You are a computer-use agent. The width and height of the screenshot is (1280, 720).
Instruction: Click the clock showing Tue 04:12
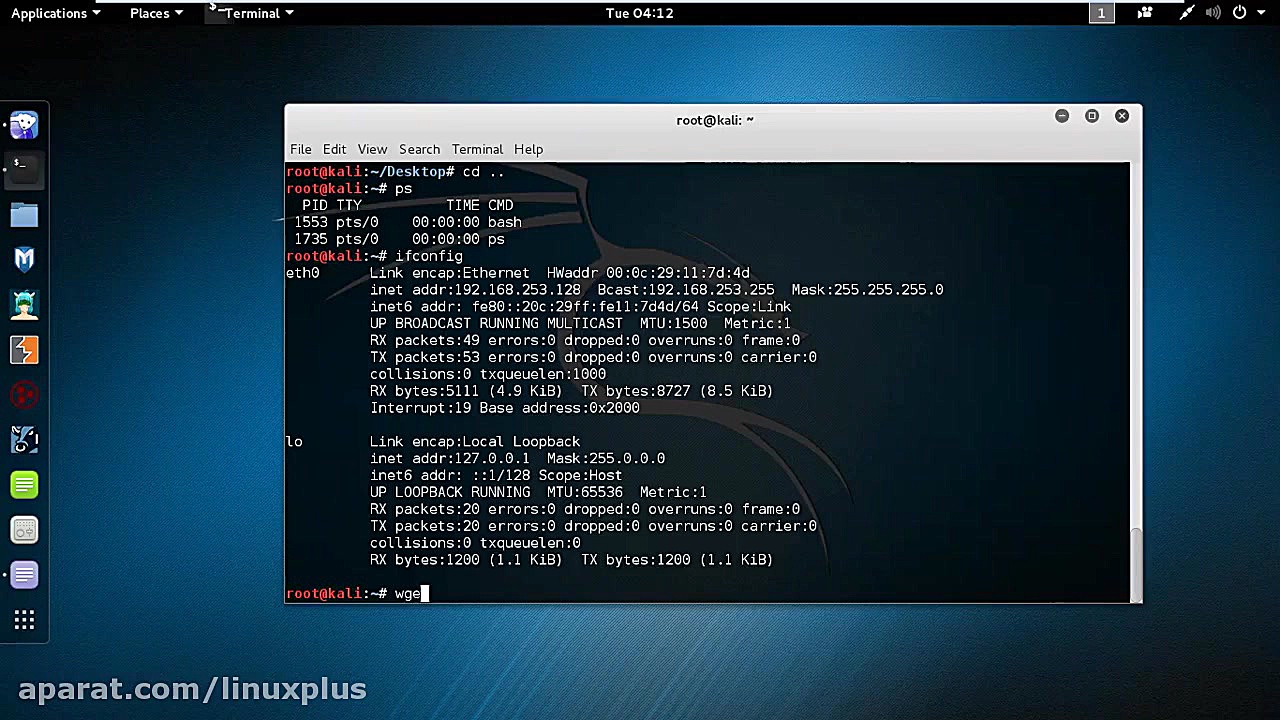639,13
